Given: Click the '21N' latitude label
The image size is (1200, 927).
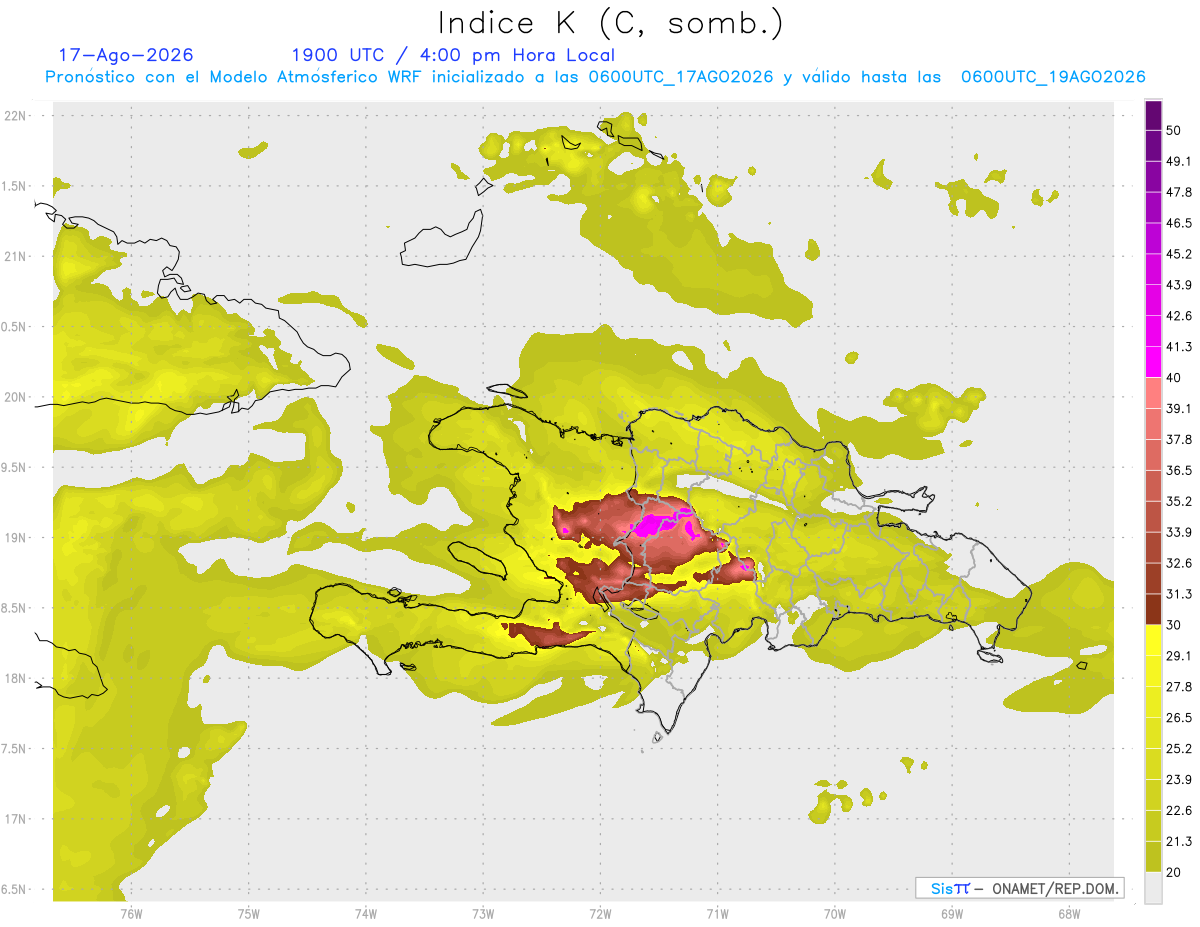Looking at the screenshot, I should click(17, 256).
